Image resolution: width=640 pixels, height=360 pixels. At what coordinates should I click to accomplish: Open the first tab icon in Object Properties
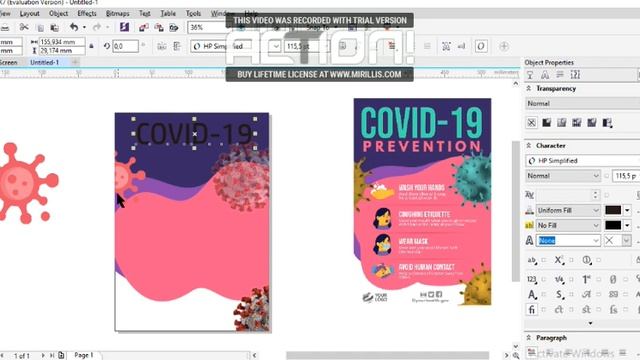[x=530, y=75]
